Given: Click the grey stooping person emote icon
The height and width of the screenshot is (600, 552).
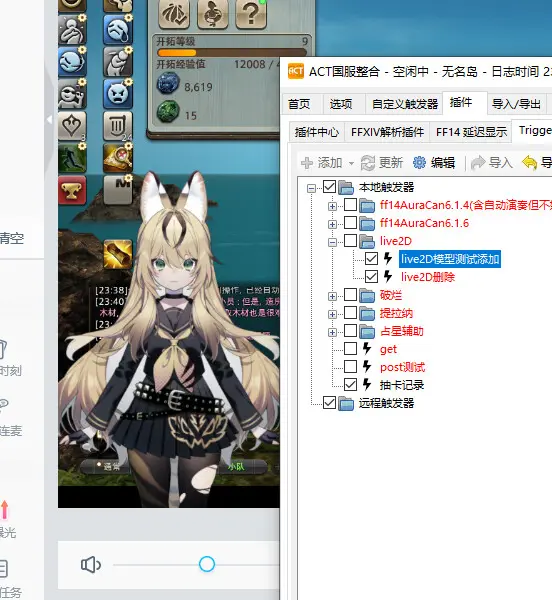Looking at the screenshot, I should pos(118,62).
